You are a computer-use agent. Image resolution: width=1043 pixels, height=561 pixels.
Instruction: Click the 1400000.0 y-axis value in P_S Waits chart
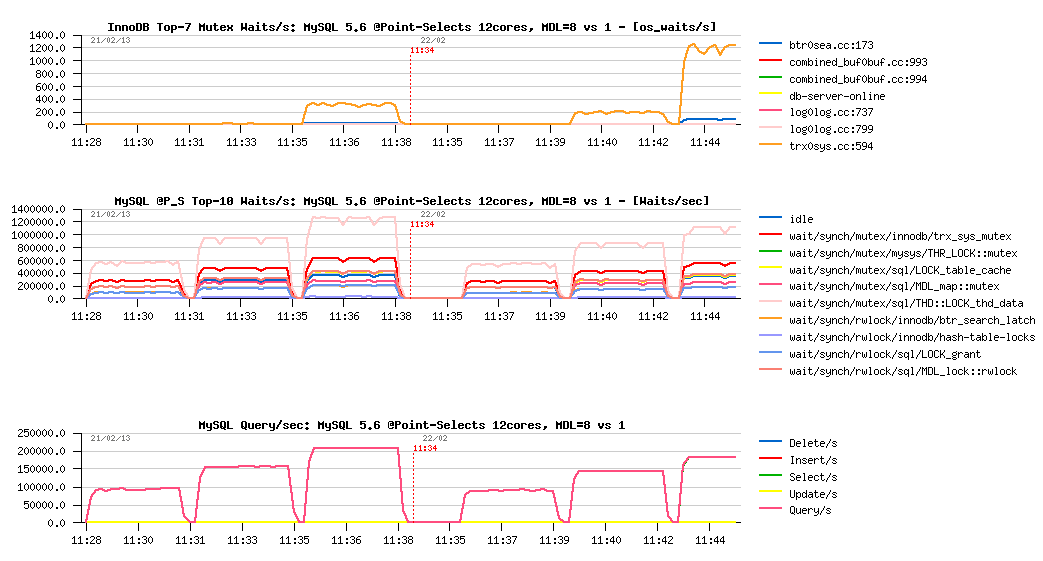pos(38,209)
